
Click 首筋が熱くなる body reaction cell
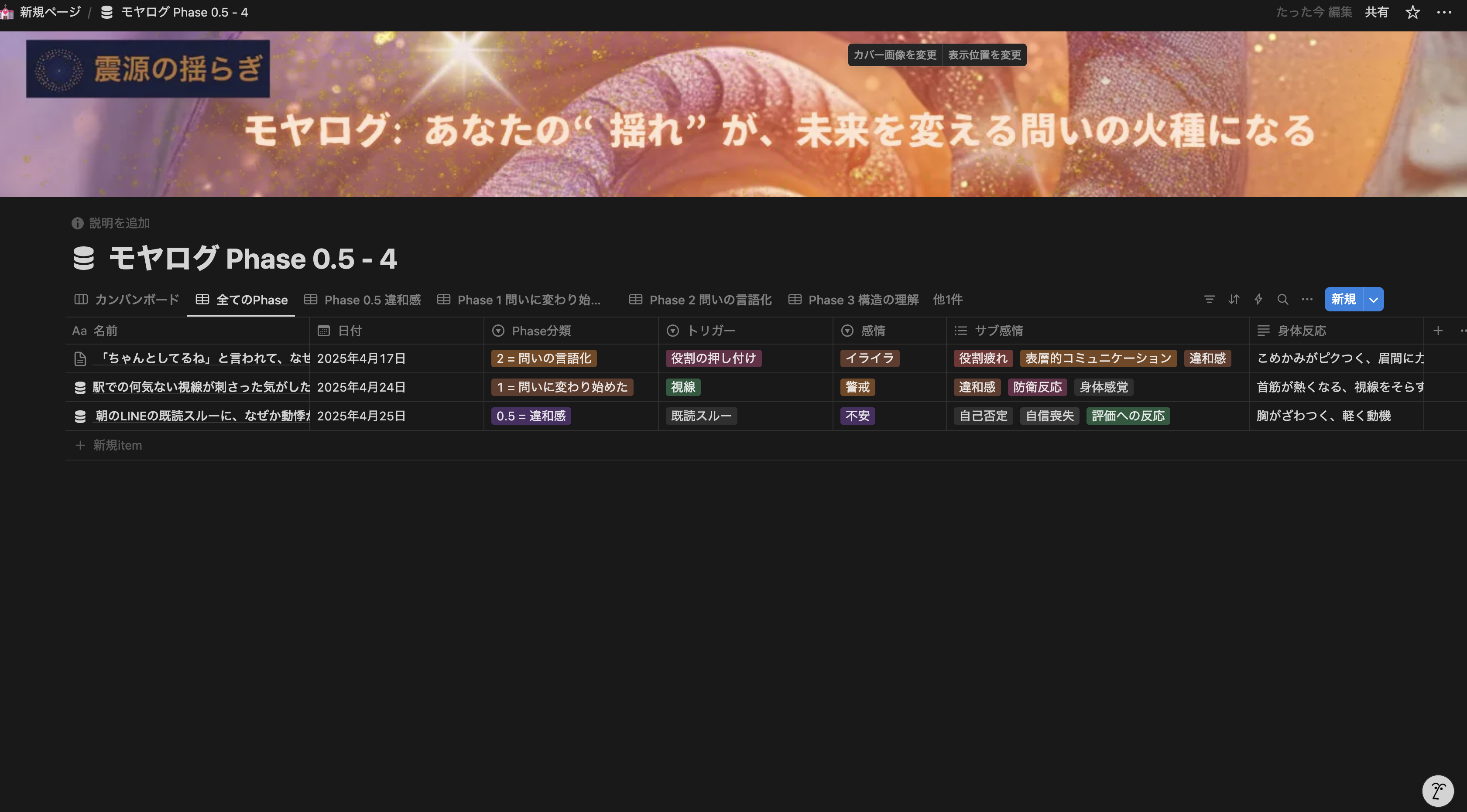point(1336,388)
